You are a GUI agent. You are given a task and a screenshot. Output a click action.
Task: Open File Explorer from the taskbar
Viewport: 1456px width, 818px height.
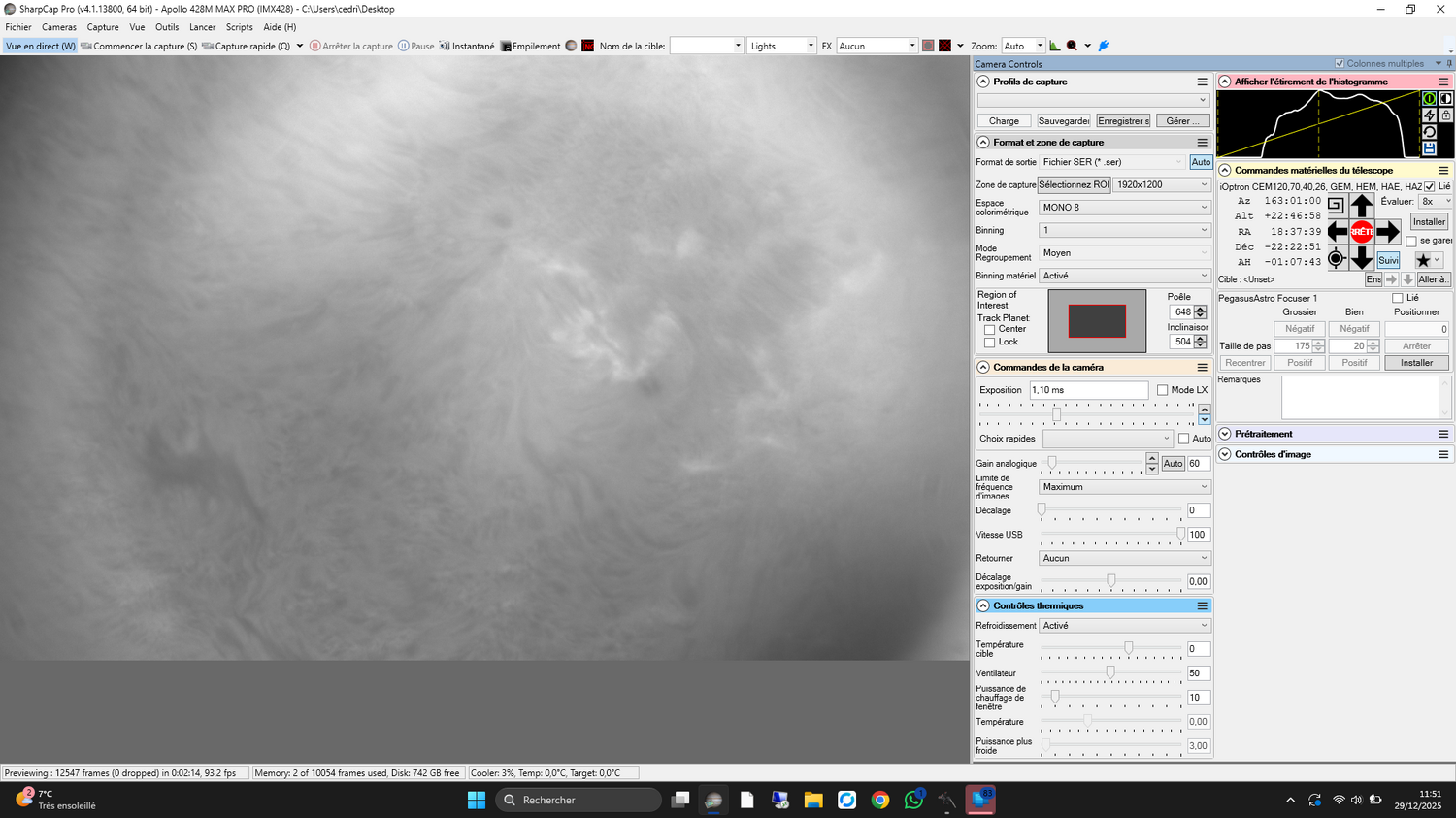tap(813, 800)
